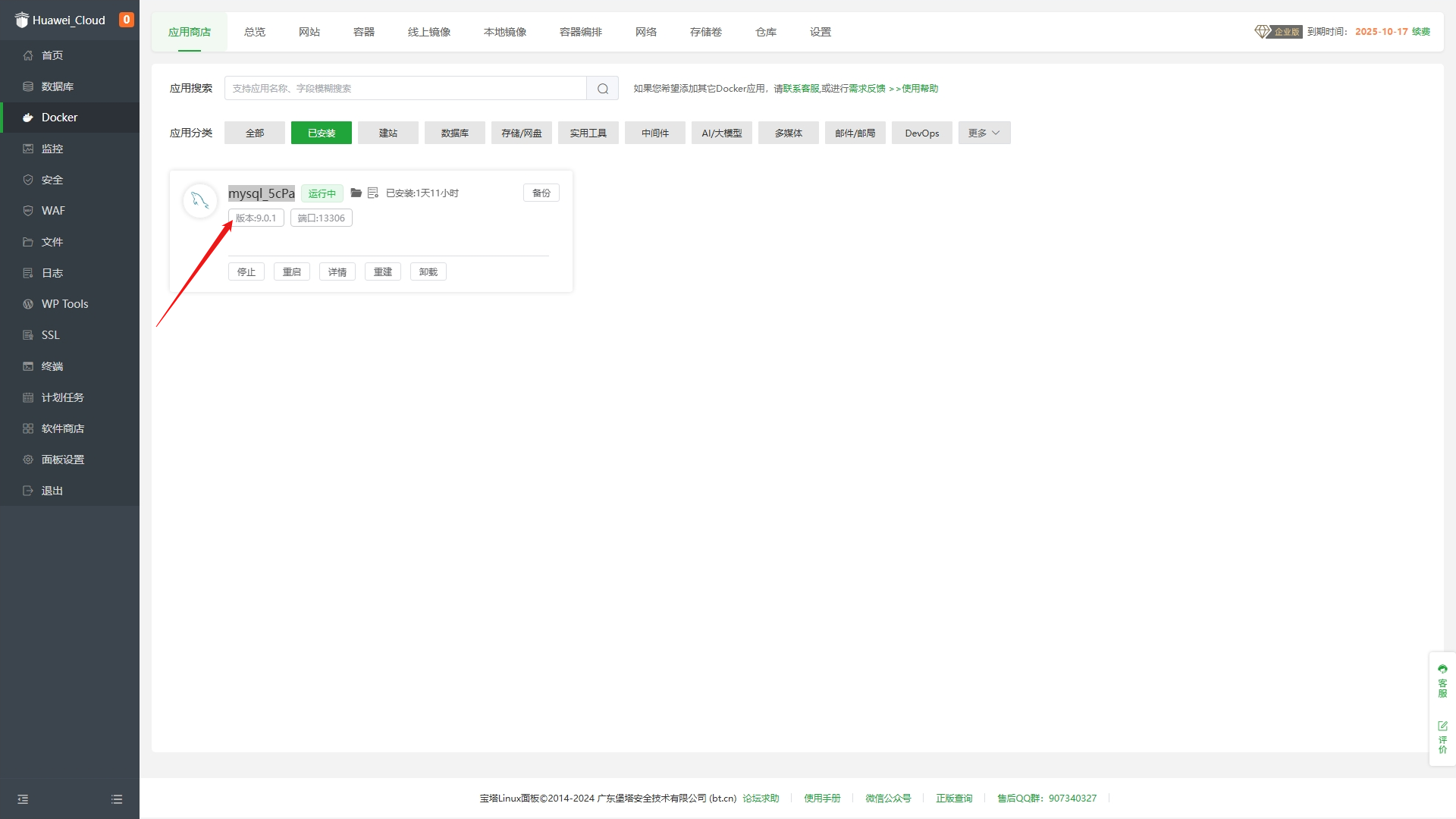Click the bottom list-style menu icon
1456x819 pixels.
pyautogui.click(x=117, y=799)
